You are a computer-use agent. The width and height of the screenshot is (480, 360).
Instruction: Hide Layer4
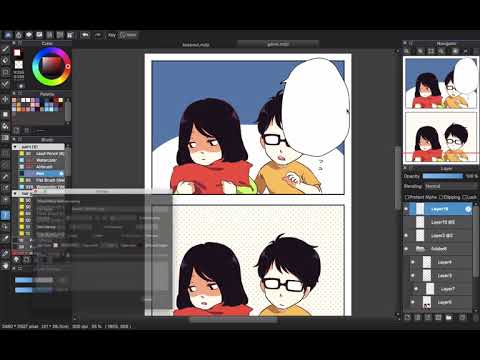pyautogui.click(x=413, y=262)
